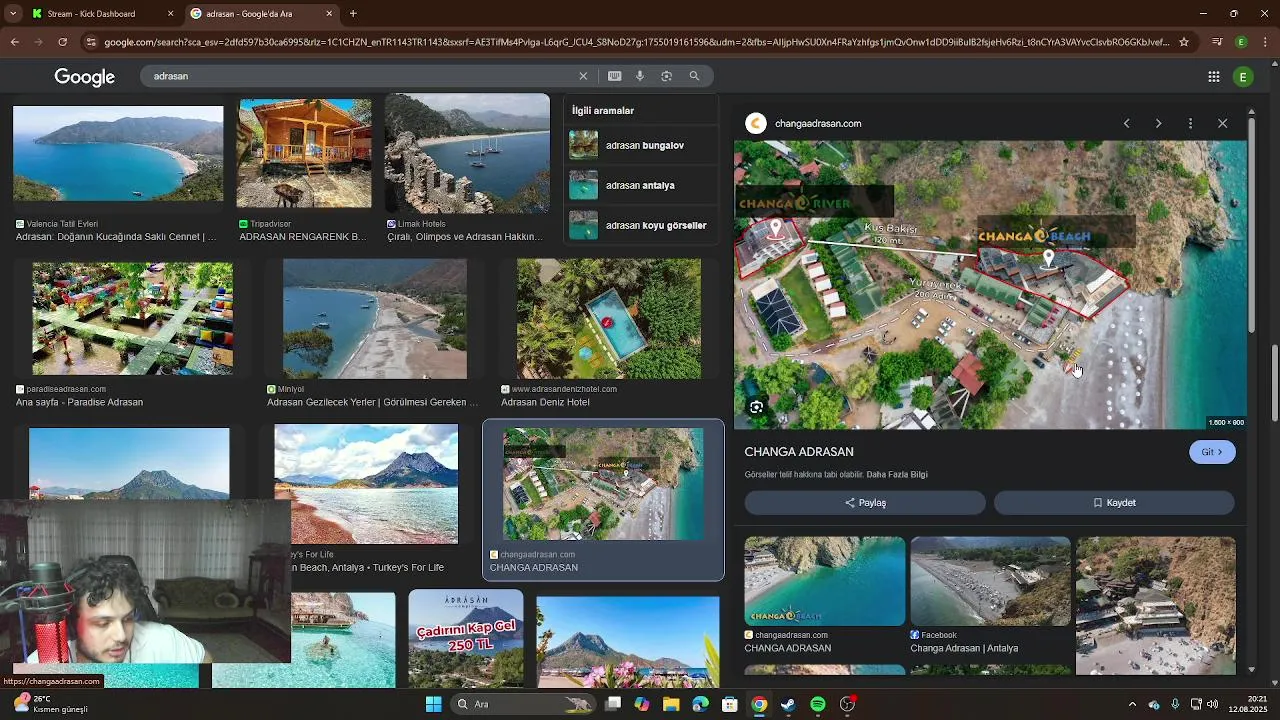Show hidden system tray icons
This screenshot has width=1280, height=720.
(x=1132, y=704)
